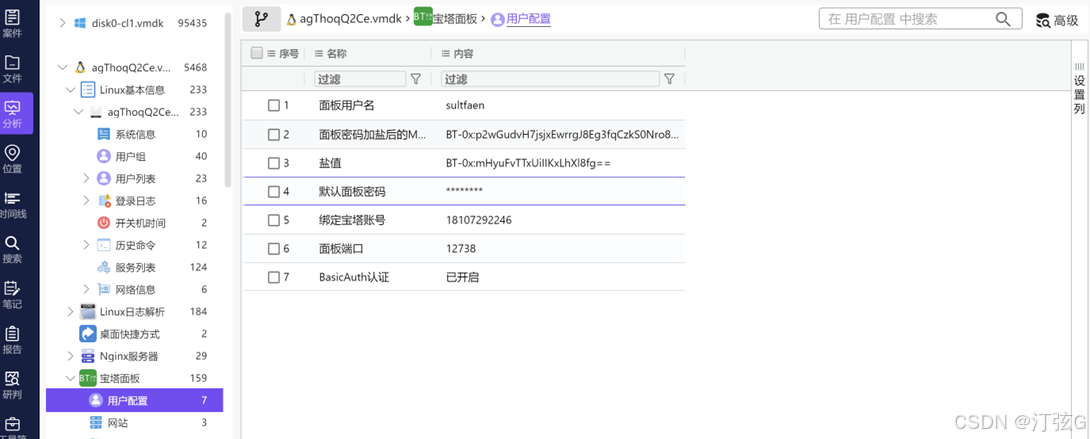The width and height of the screenshot is (1090, 439).
Task: Click agThoqQ2Ce.vmdk in the breadcrumb
Action: point(351,19)
